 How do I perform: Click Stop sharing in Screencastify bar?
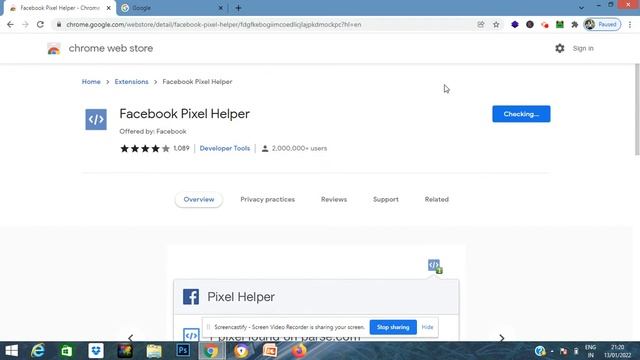pyautogui.click(x=393, y=327)
